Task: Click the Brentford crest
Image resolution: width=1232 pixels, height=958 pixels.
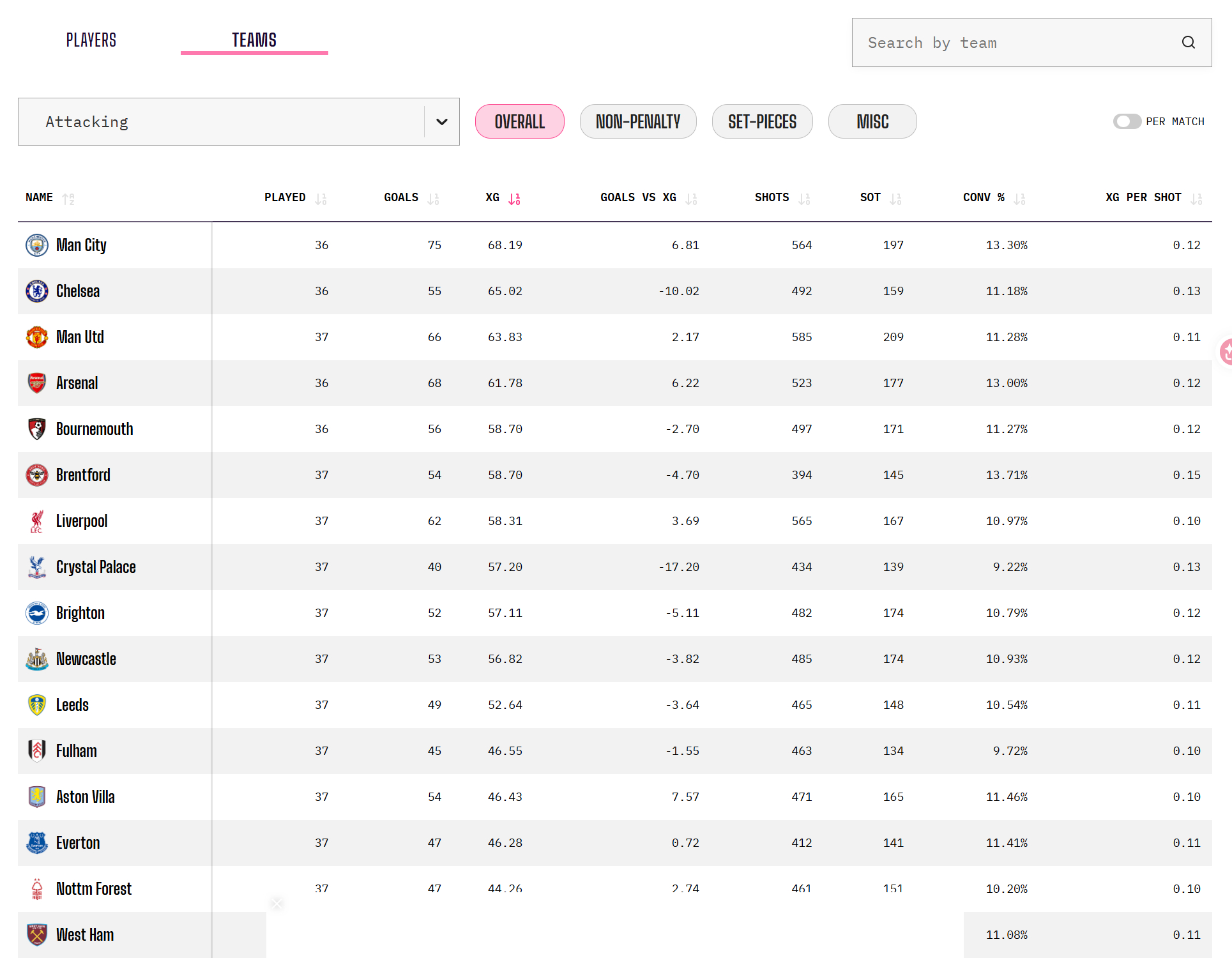Action: click(x=37, y=475)
